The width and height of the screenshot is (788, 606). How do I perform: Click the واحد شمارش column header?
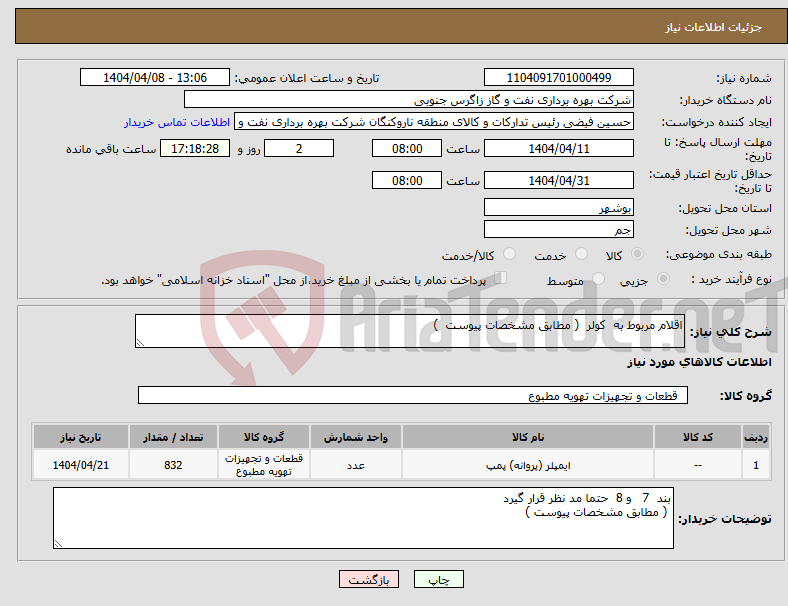coord(356,437)
